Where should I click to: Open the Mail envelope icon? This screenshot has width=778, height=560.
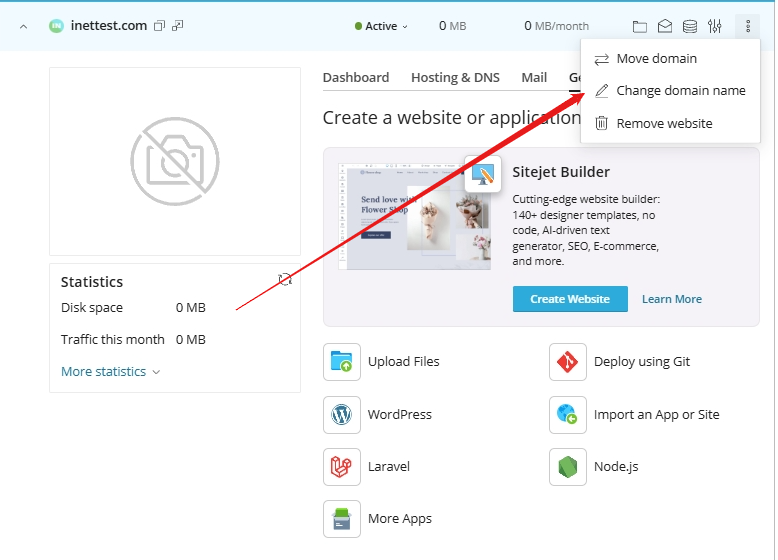(665, 26)
